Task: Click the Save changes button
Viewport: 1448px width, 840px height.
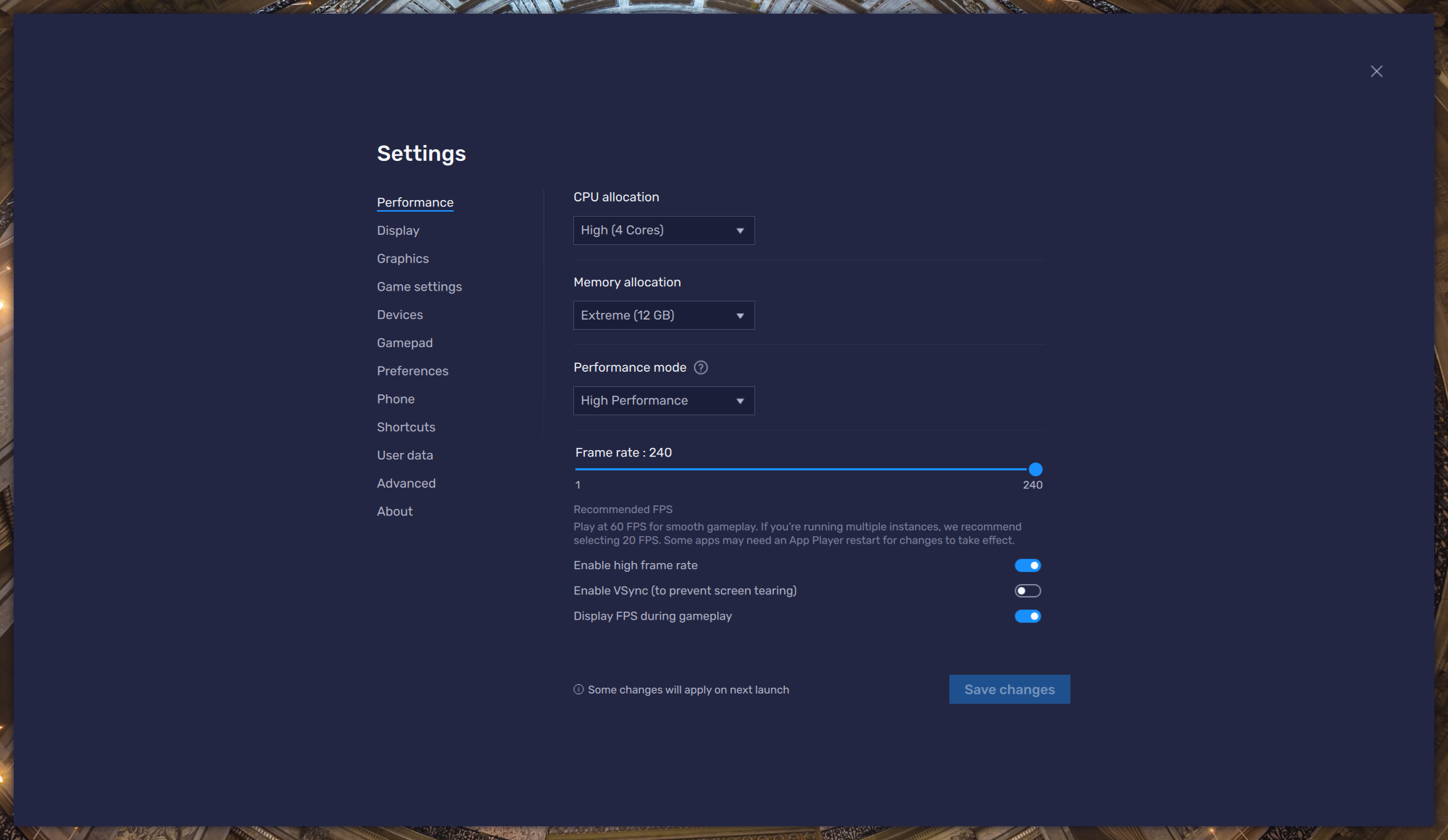Action: 1009,689
